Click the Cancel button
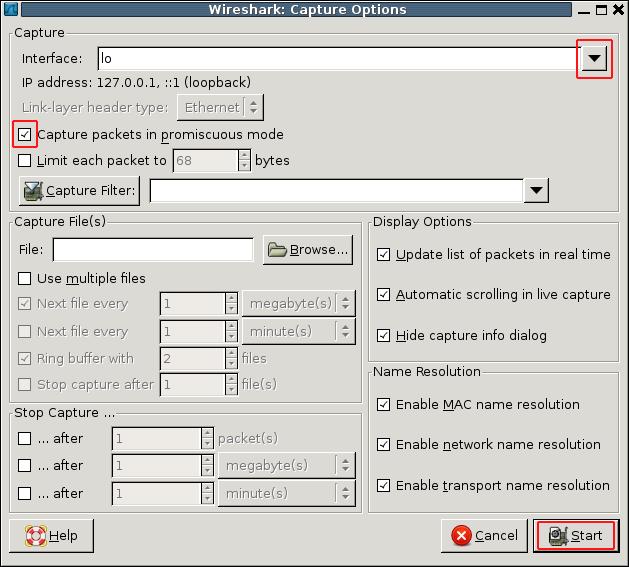629x567 pixels. (x=484, y=536)
